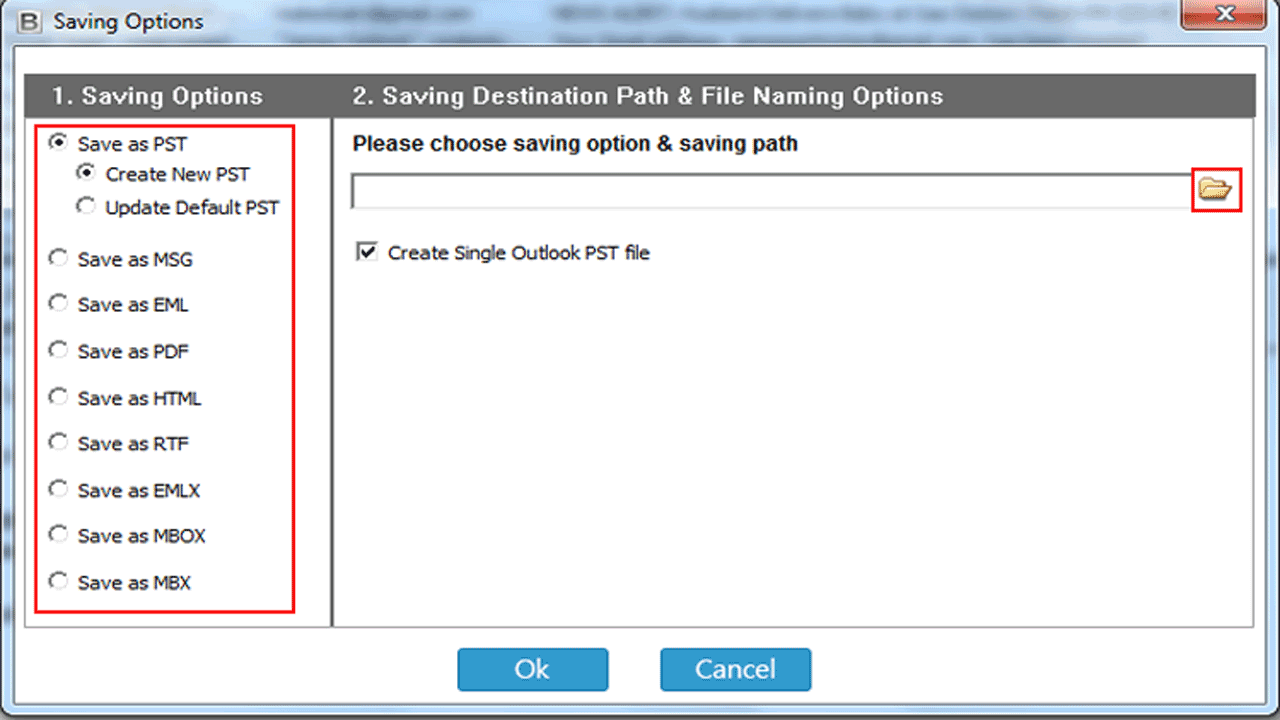Pick the Save as PDF option
This screenshot has height=720, width=1280.
click(59, 351)
